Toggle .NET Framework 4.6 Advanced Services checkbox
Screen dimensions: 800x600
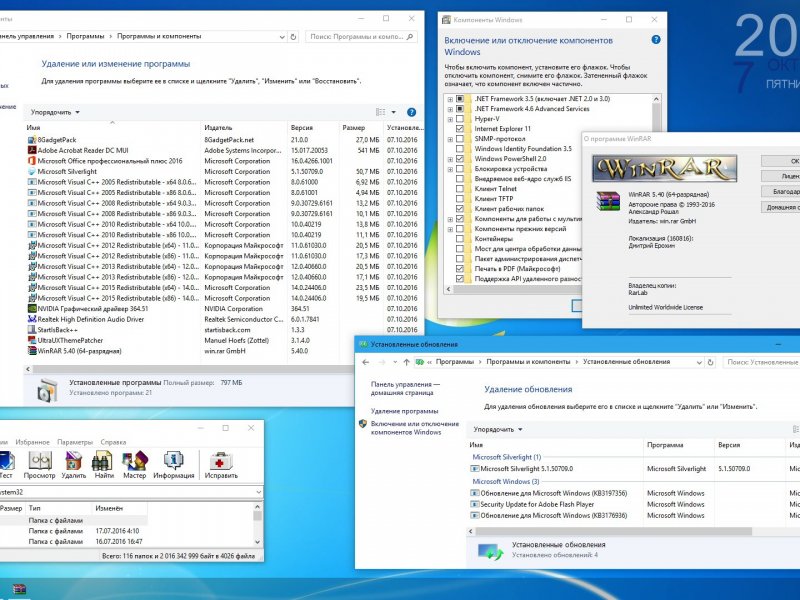tap(460, 109)
